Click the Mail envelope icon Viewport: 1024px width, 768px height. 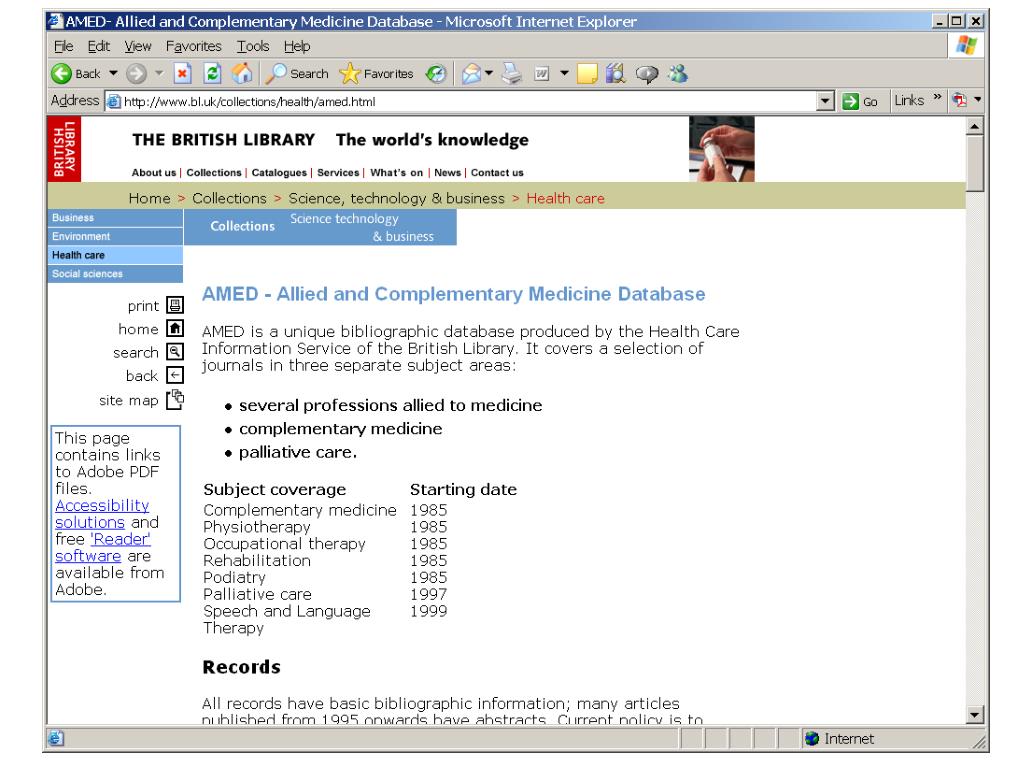[471, 74]
